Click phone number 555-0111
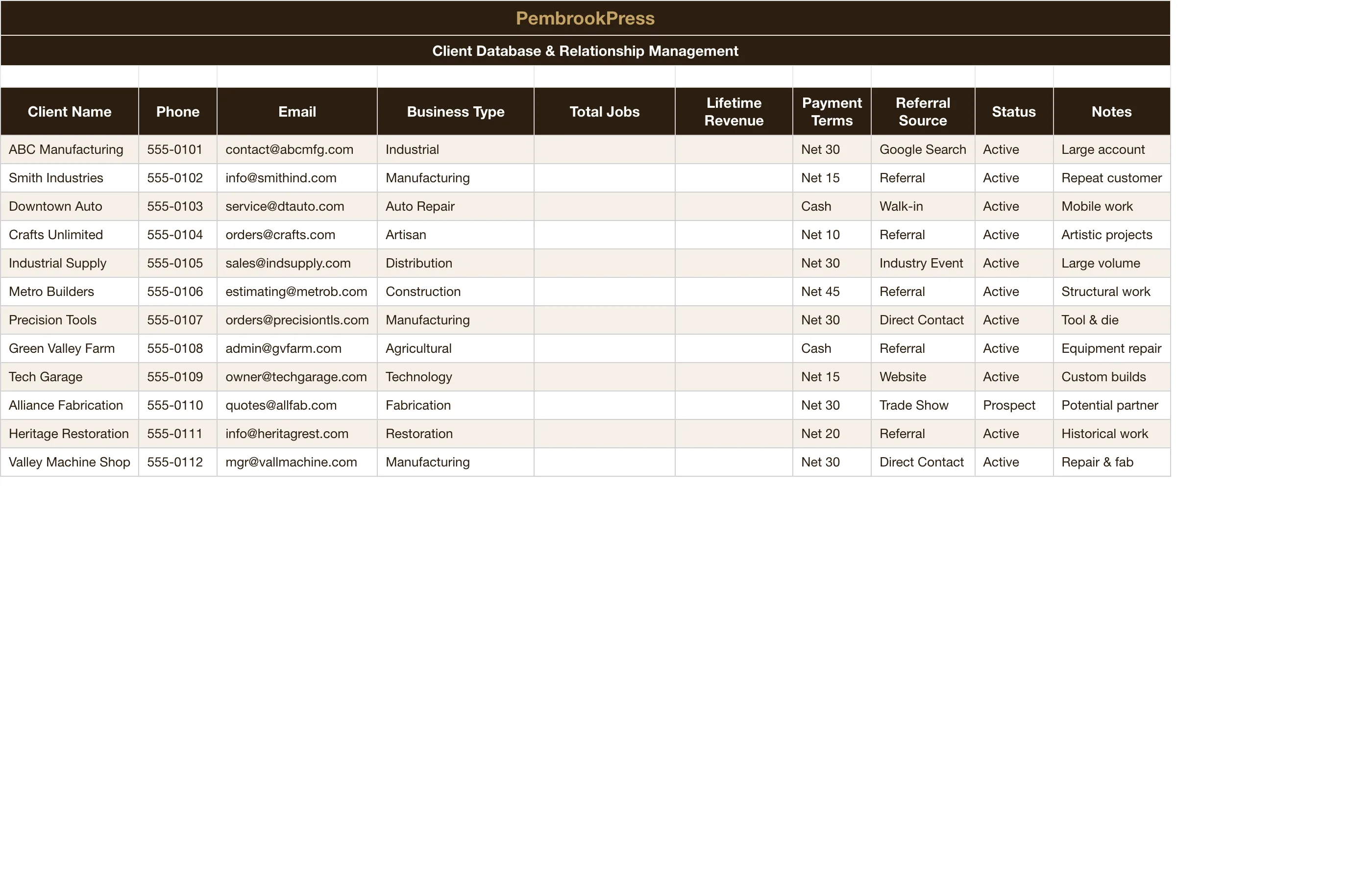This screenshot has height=882, width=1372. (177, 434)
